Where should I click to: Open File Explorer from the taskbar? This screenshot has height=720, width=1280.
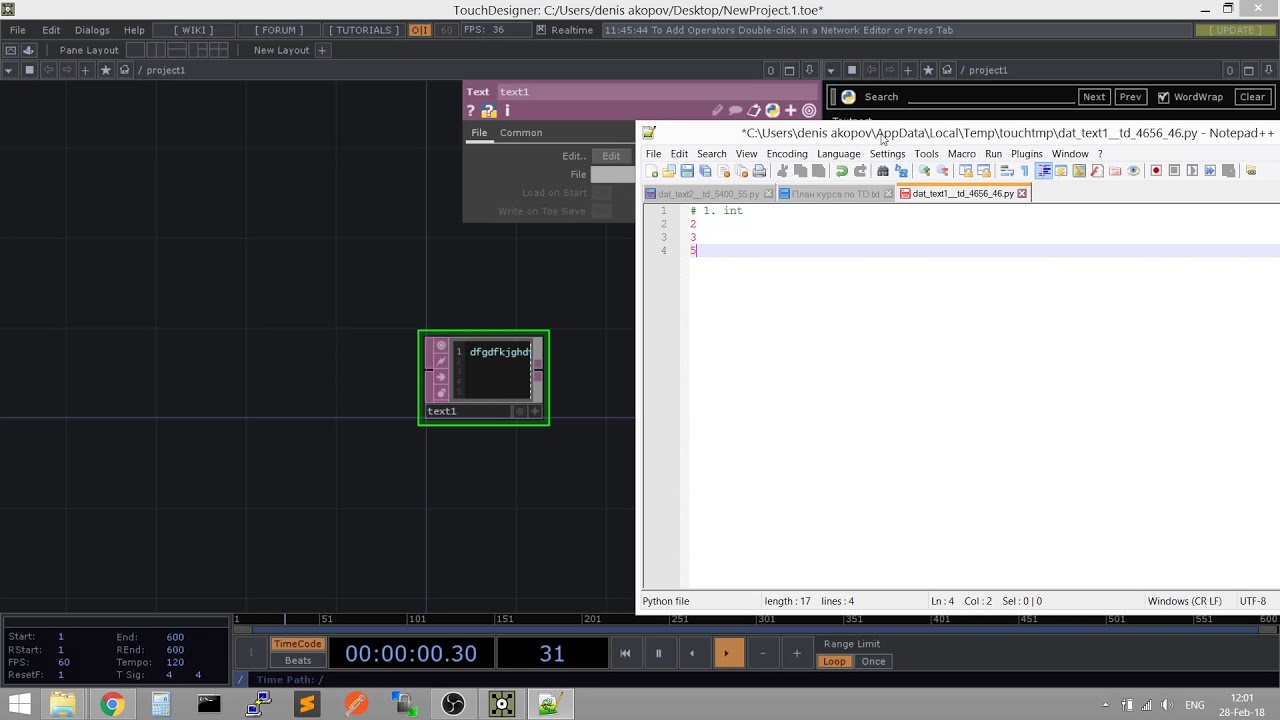click(x=62, y=704)
